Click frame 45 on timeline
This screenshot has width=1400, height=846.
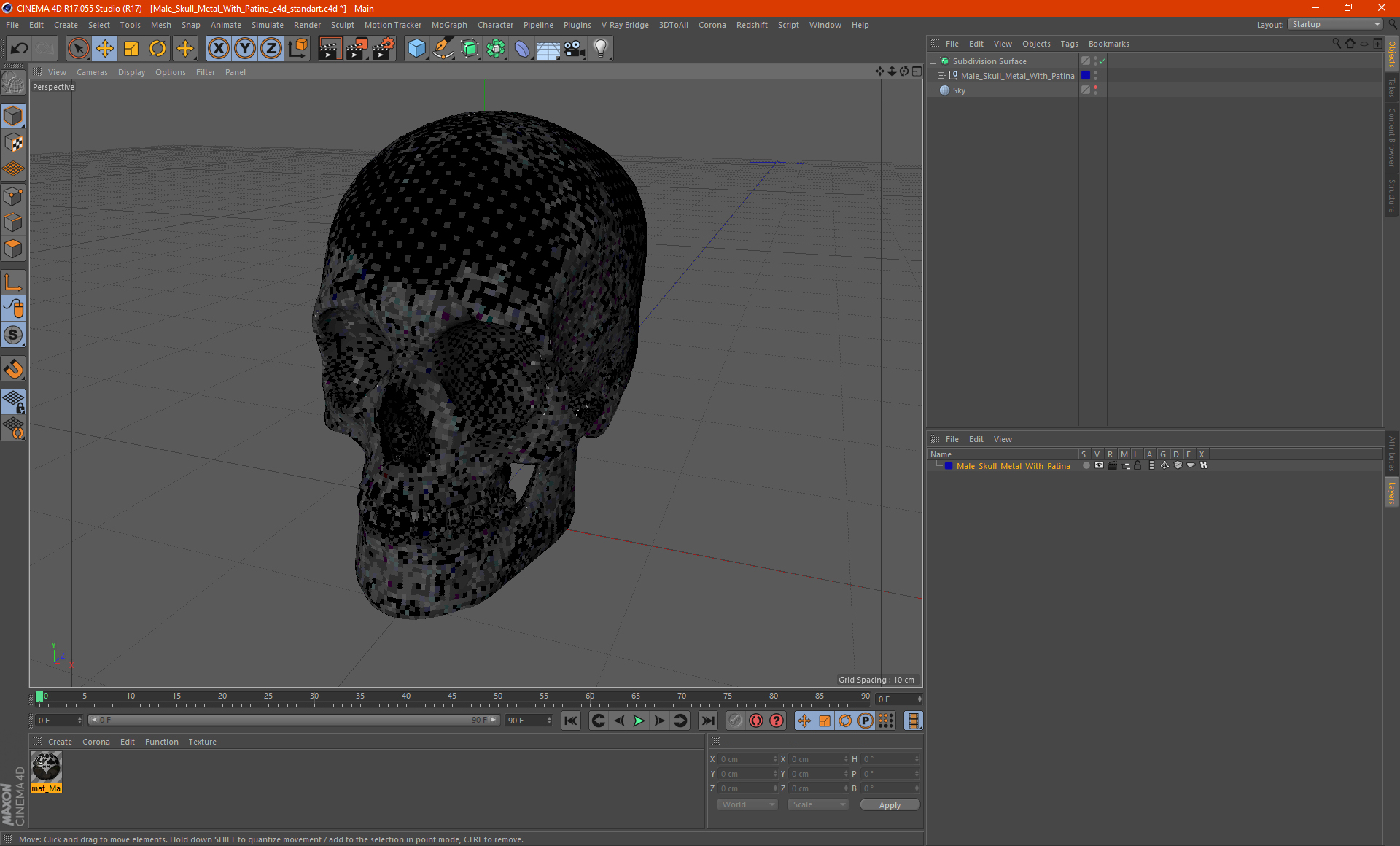point(452,698)
